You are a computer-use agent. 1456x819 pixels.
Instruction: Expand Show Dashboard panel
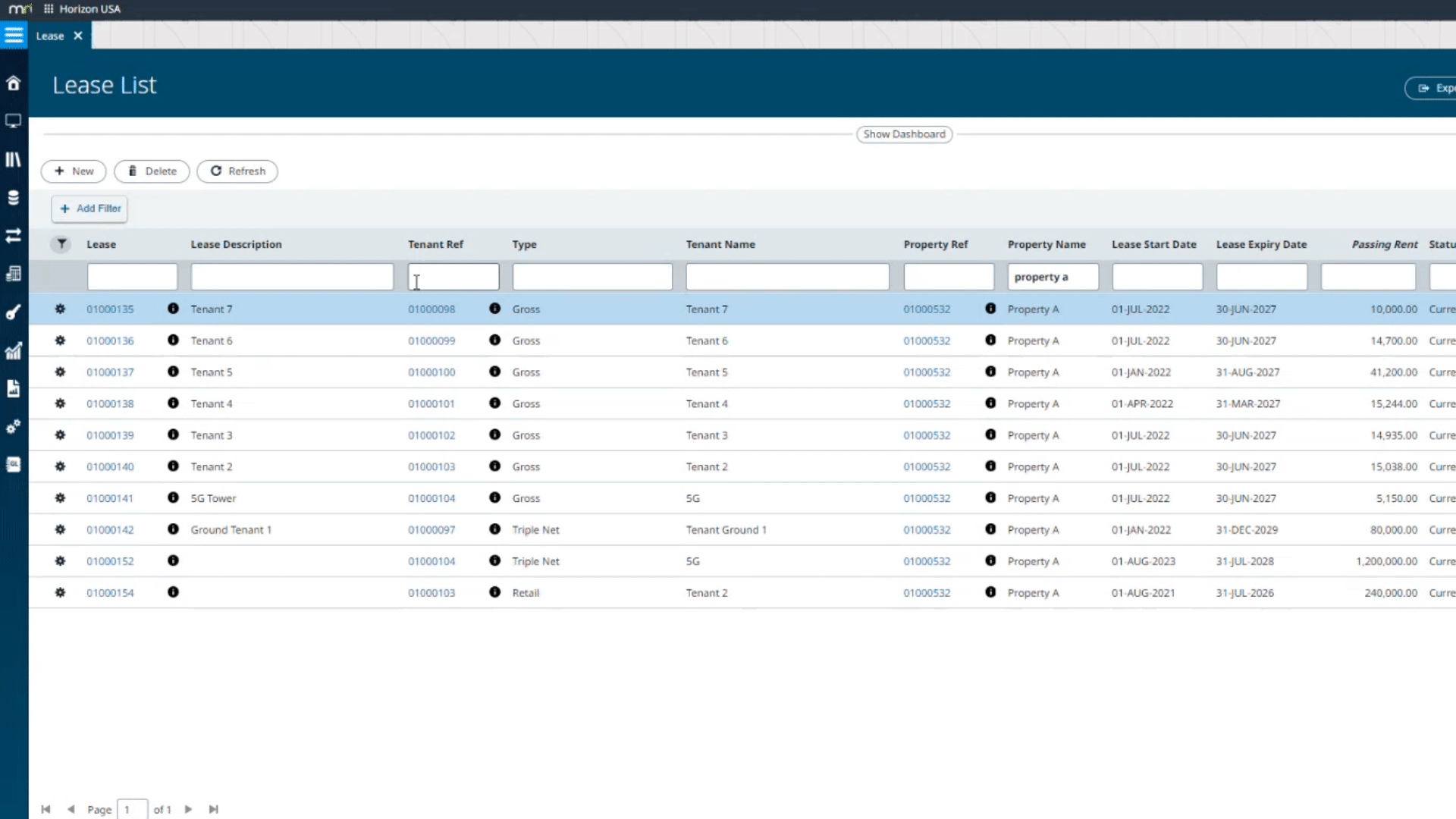(x=904, y=134)
